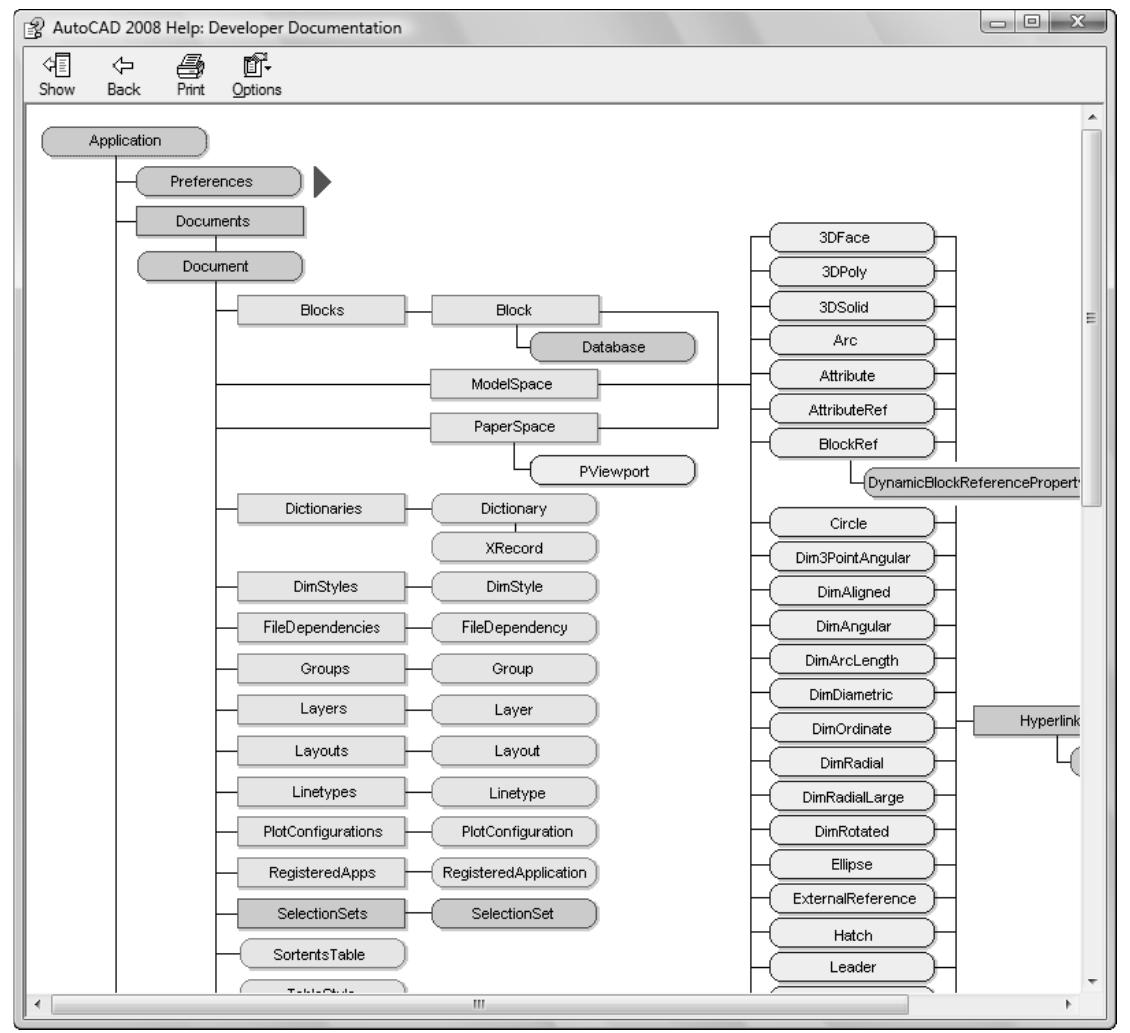Click the vertical scrollbar down arrow
Viewport: 1130px width, 1033px height.
tap(1092, 981)
